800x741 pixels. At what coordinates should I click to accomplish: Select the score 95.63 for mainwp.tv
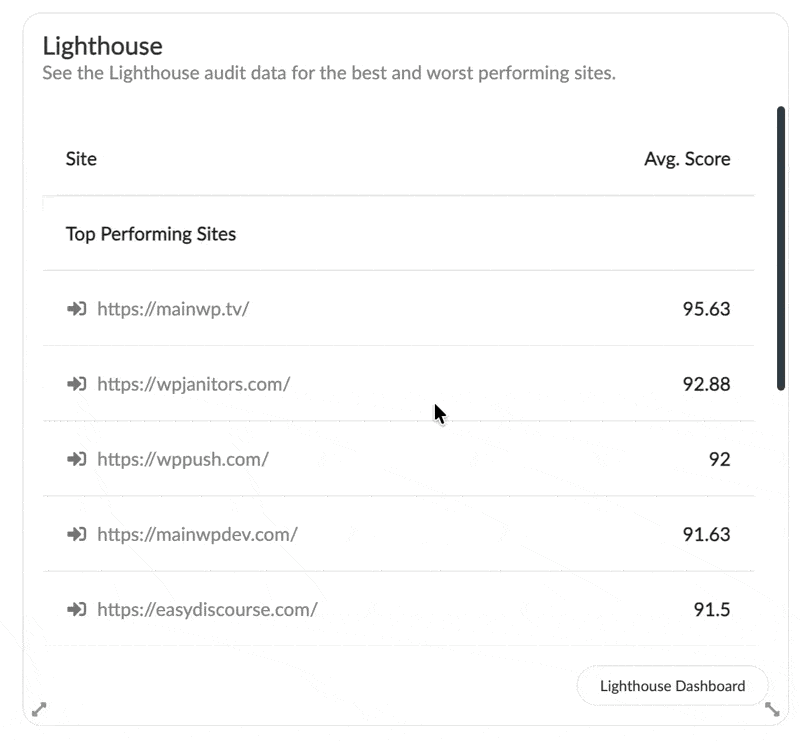(707, 309)
